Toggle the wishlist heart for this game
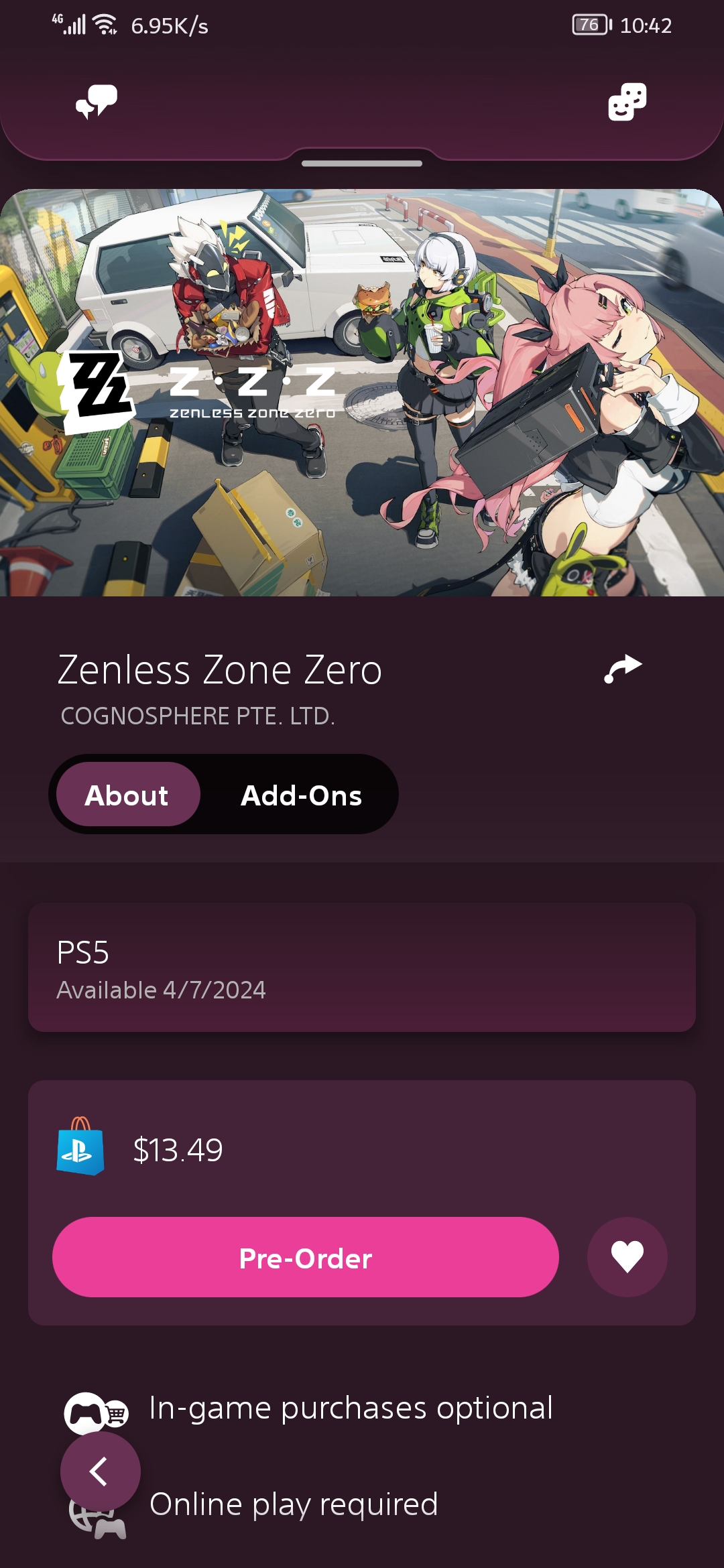 point(626,1257)
